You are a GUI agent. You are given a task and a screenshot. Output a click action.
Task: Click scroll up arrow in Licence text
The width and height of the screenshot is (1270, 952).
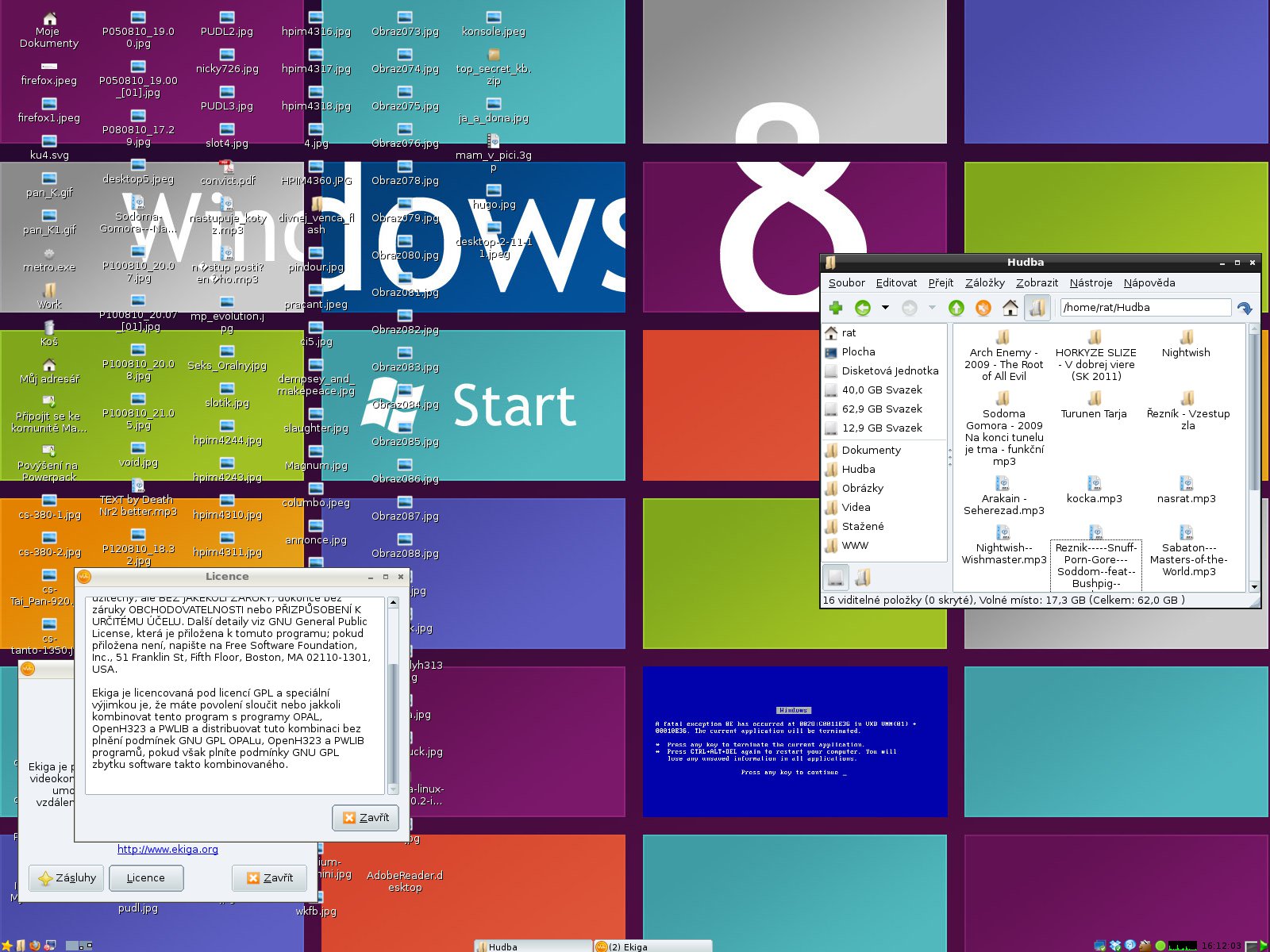point(393,603)
